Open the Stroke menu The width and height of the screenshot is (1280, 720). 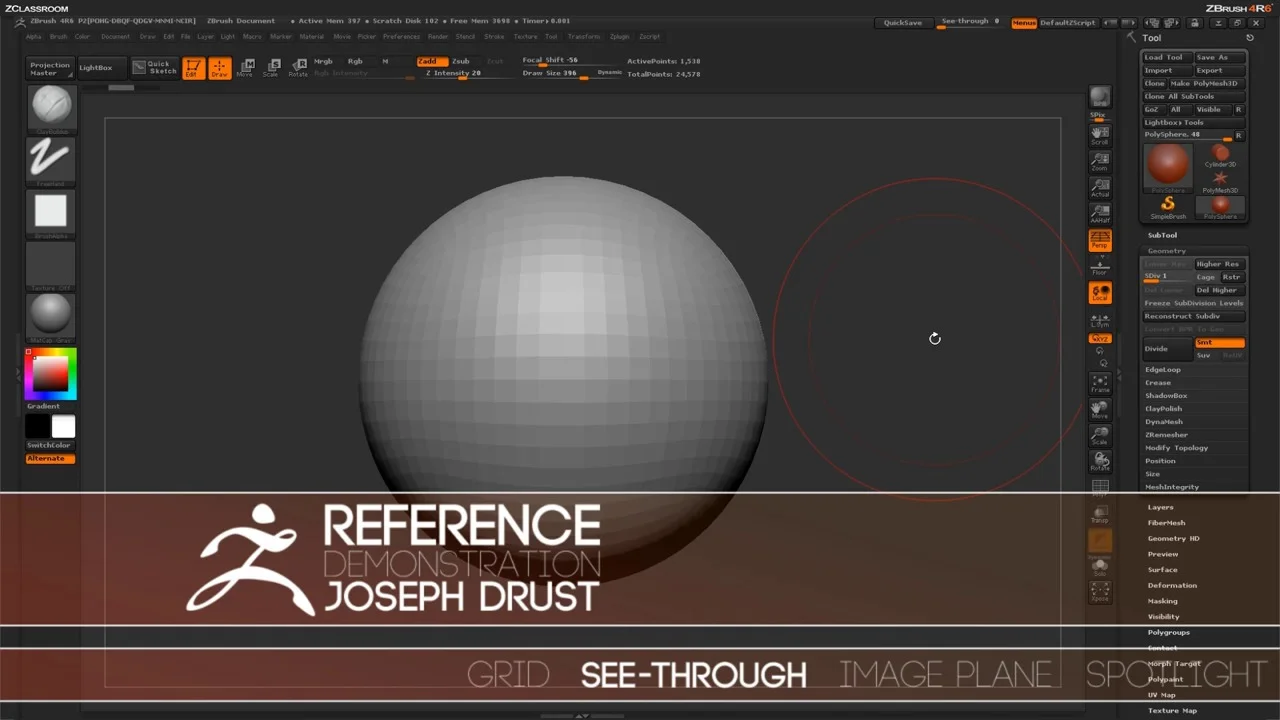coord(494,37)
